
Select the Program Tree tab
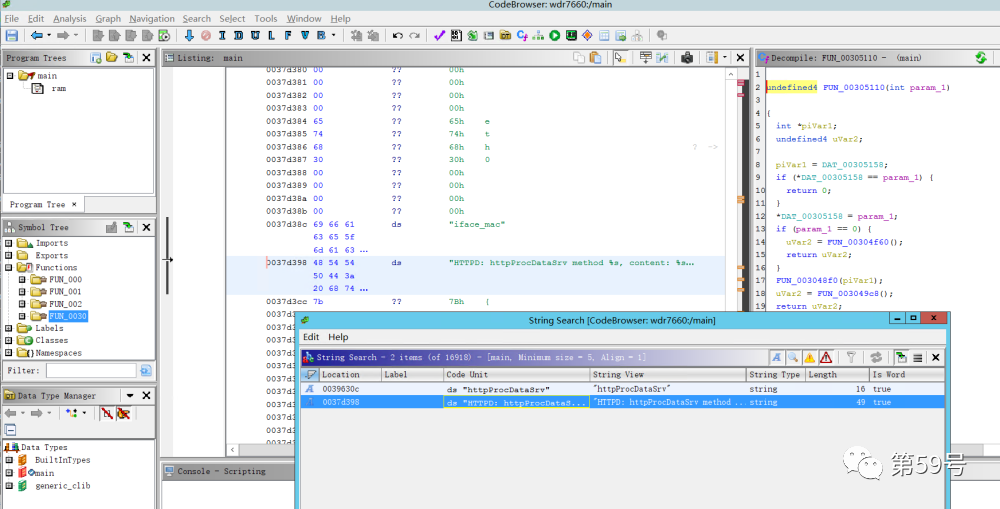click(41, 205)
